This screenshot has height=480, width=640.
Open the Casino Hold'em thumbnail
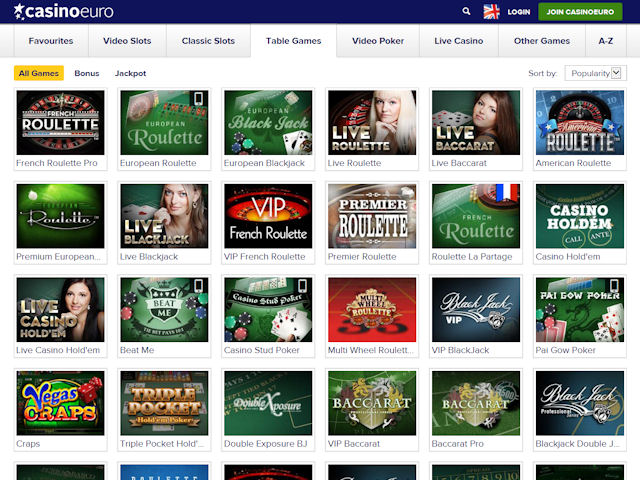point(580,216)
